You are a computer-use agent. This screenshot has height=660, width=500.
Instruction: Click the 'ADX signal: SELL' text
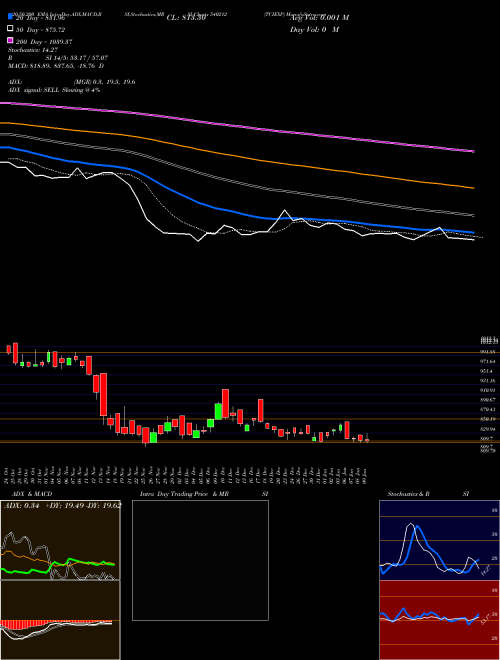click(34, 90)
